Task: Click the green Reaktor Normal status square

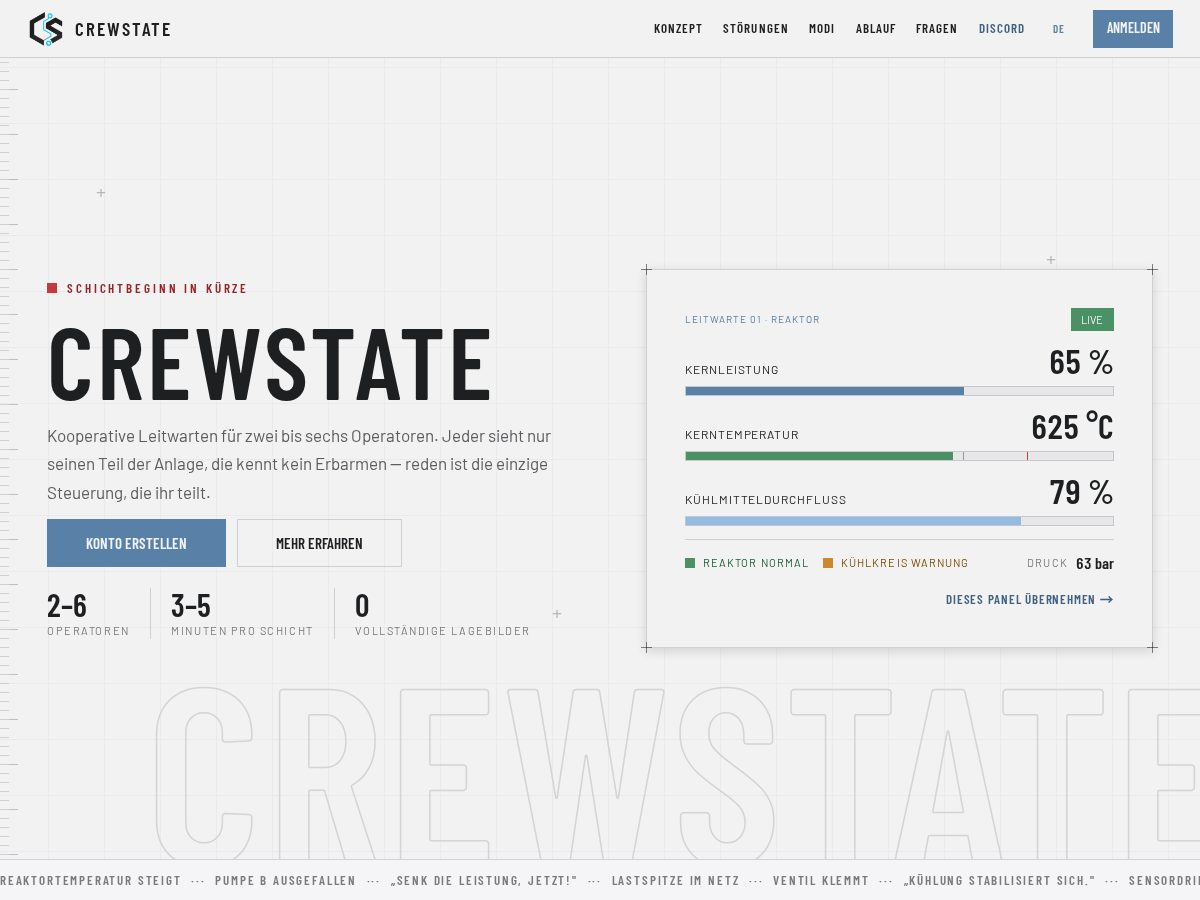Action: click(x=690, y=563)
